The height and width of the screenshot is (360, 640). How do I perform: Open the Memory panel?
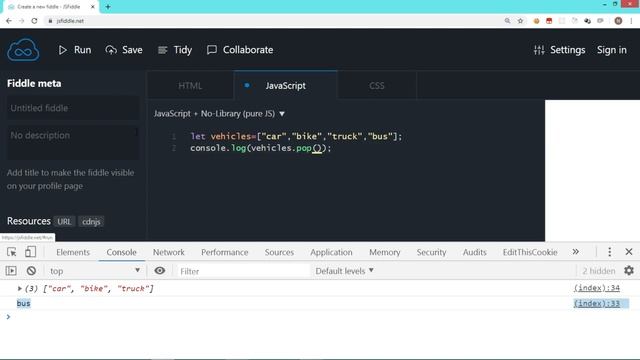(384, 252)
